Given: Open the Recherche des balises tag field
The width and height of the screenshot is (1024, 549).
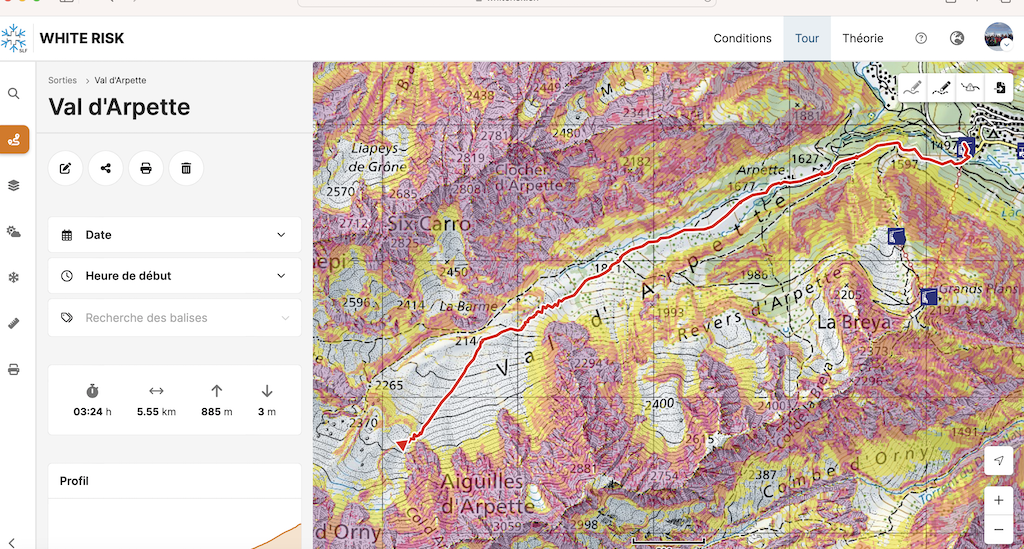Looking at the screenshot, I should 174,318.
